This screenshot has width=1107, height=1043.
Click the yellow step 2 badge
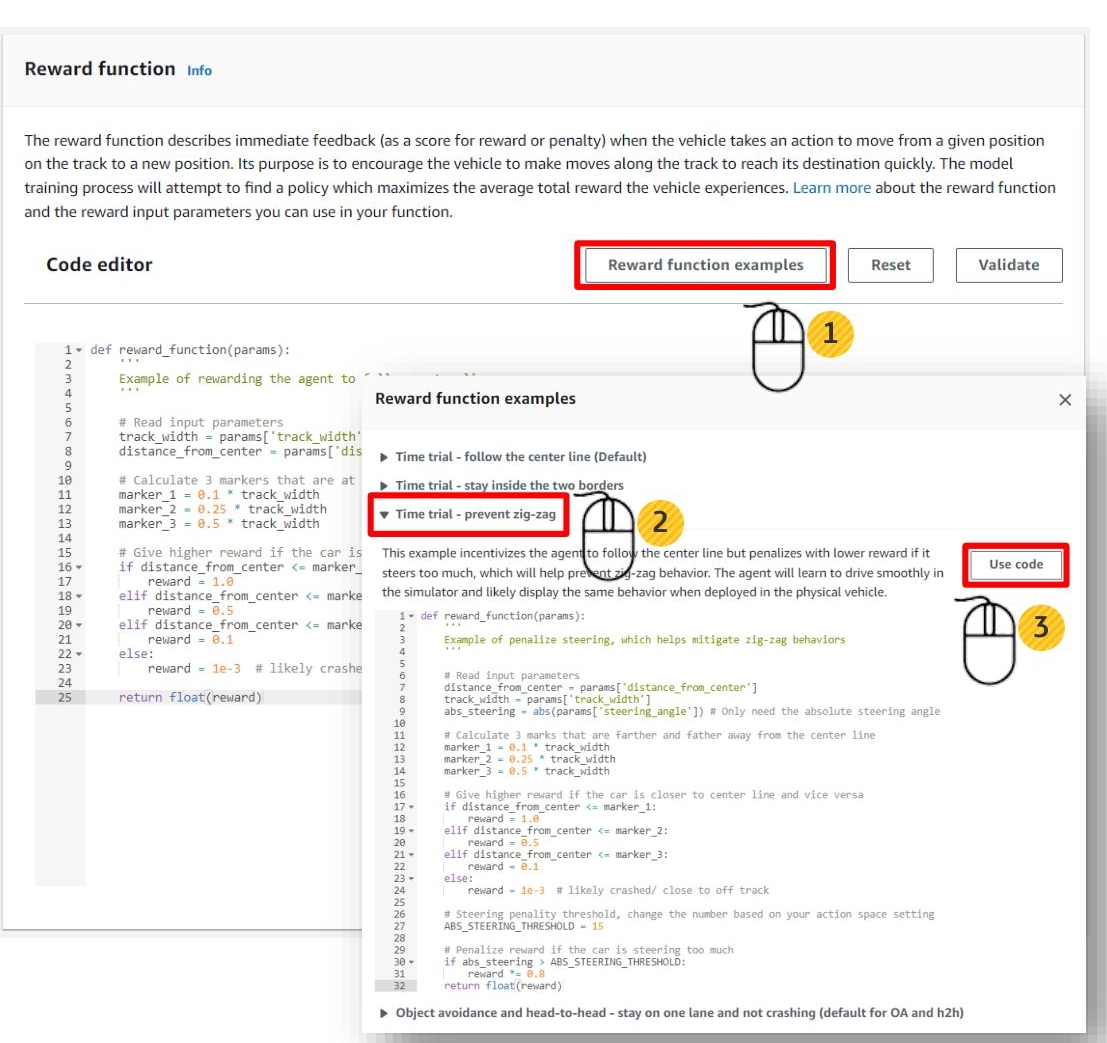tap(658, 522)
